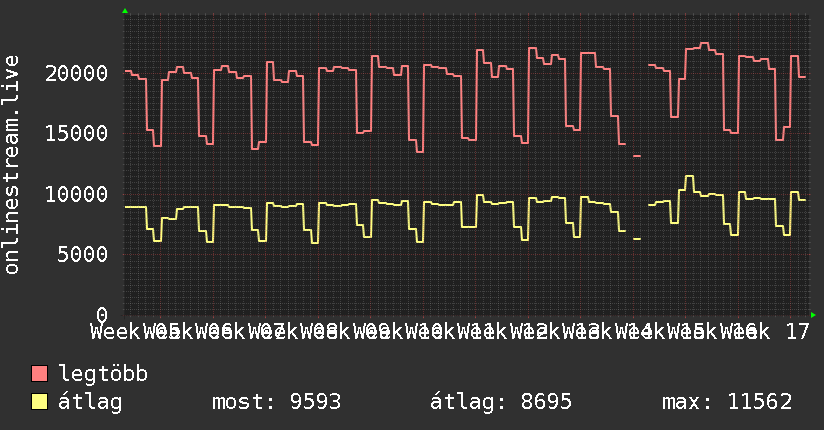Click the most: 9593 value

(276, 402)
